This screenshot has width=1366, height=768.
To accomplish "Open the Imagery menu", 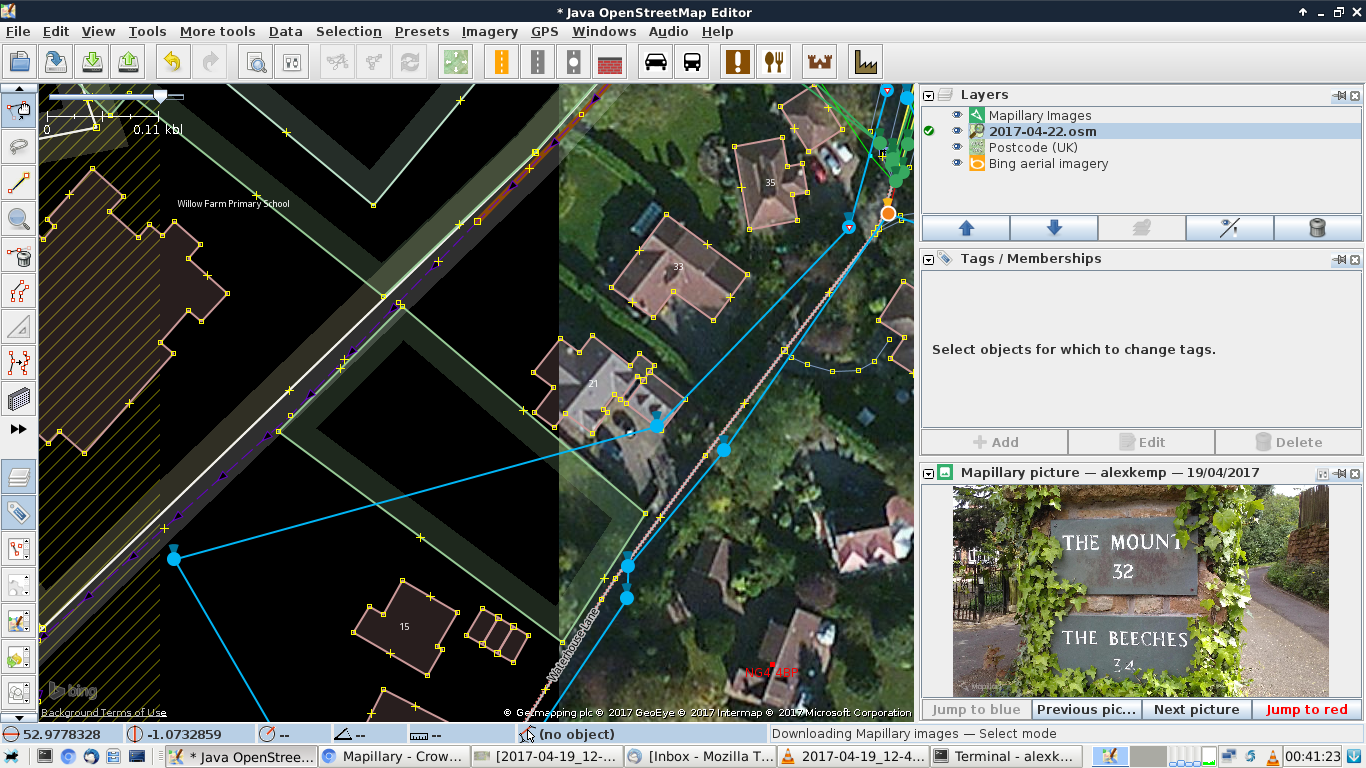I will tap(489, 31).
